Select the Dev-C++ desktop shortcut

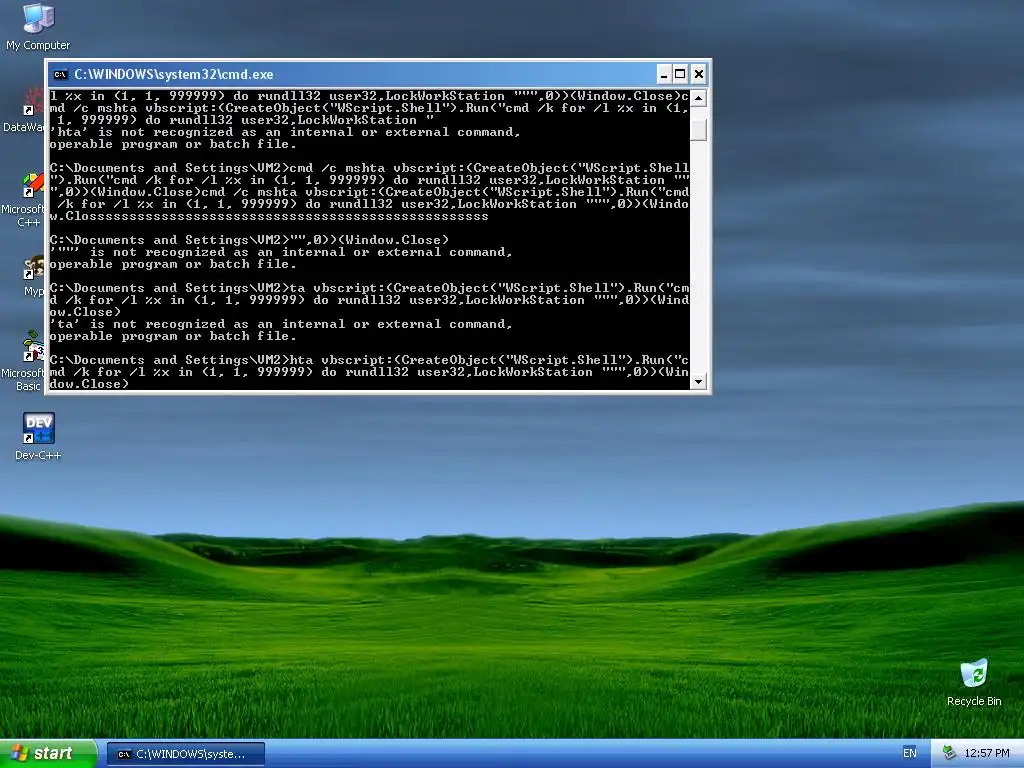[38, 436]
